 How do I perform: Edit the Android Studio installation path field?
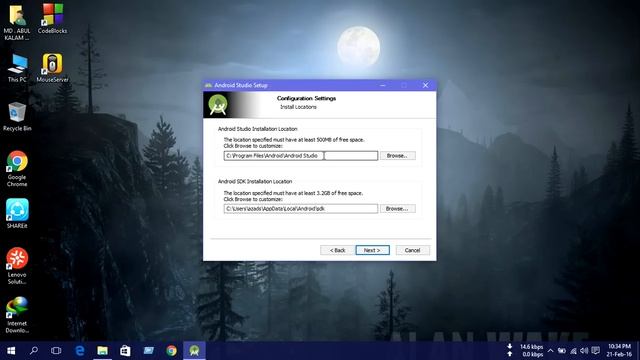pyautogui.click(x=300, y=156)
